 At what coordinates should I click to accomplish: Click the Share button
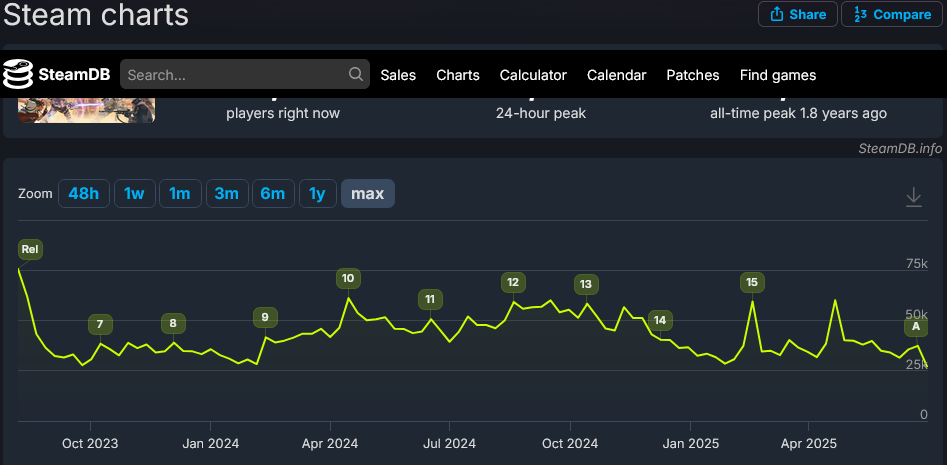[798, 14]
